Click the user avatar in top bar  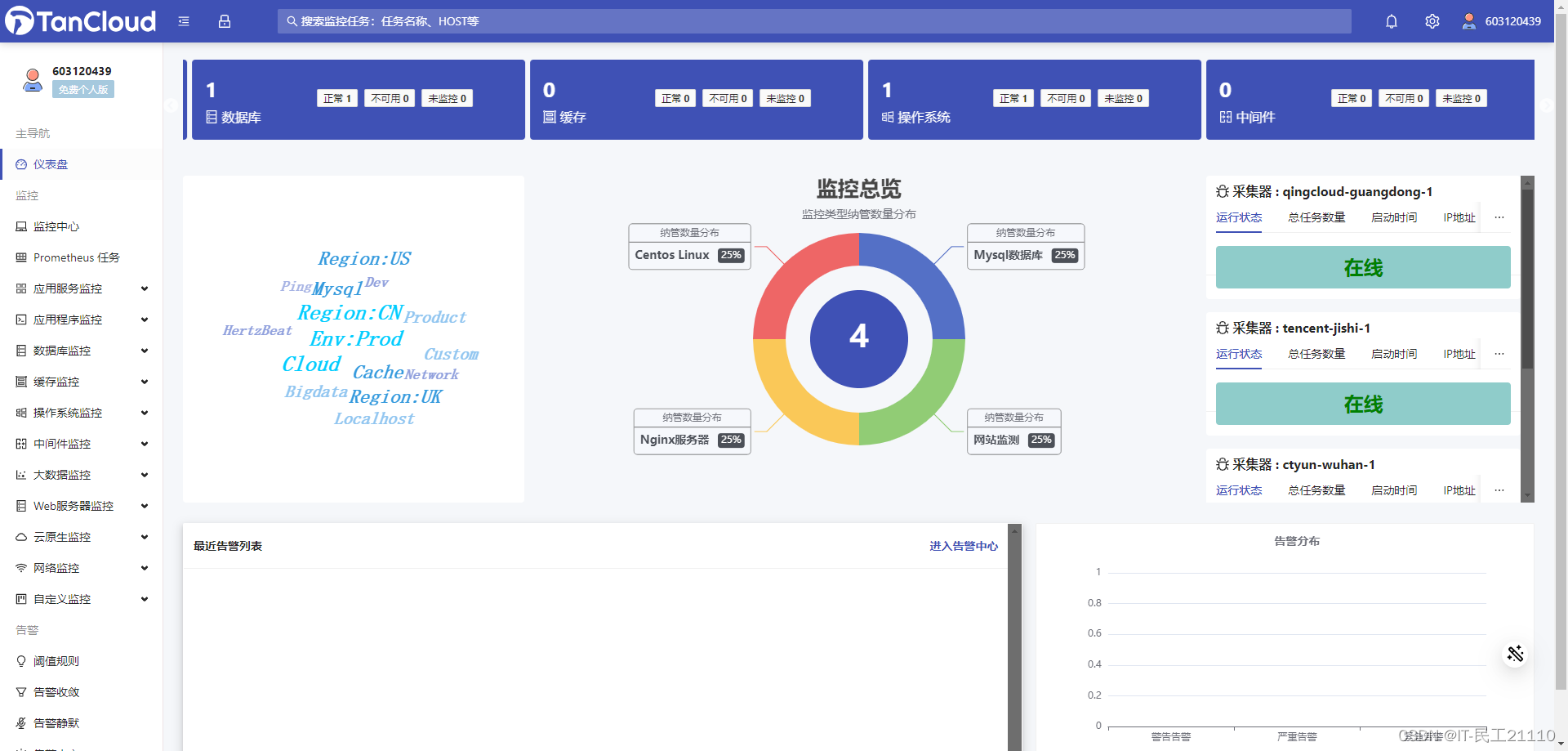pos(1469,21)
